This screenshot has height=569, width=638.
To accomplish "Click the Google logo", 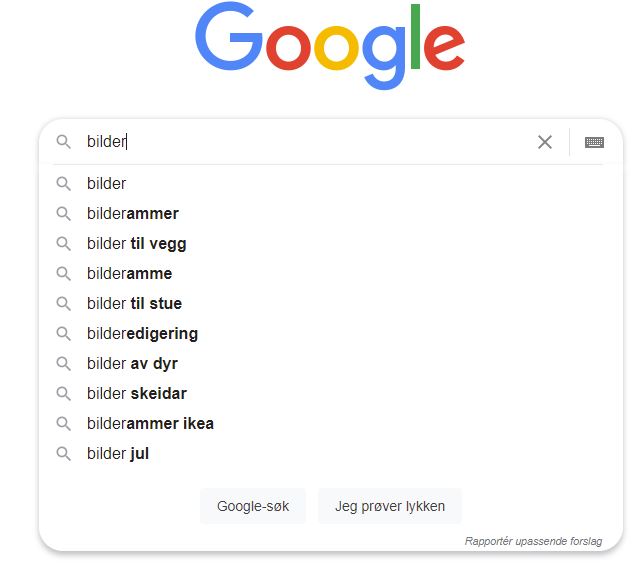I will 329,46.
